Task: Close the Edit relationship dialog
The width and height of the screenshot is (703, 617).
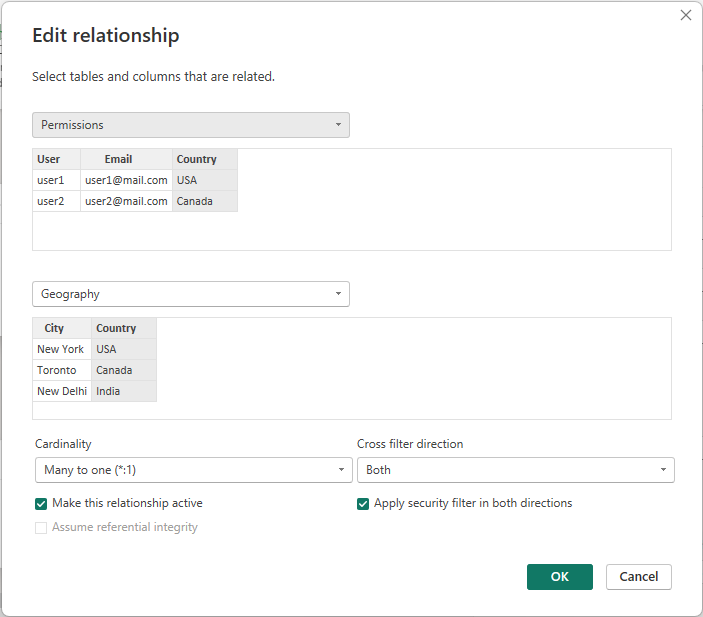Action: 685,15
